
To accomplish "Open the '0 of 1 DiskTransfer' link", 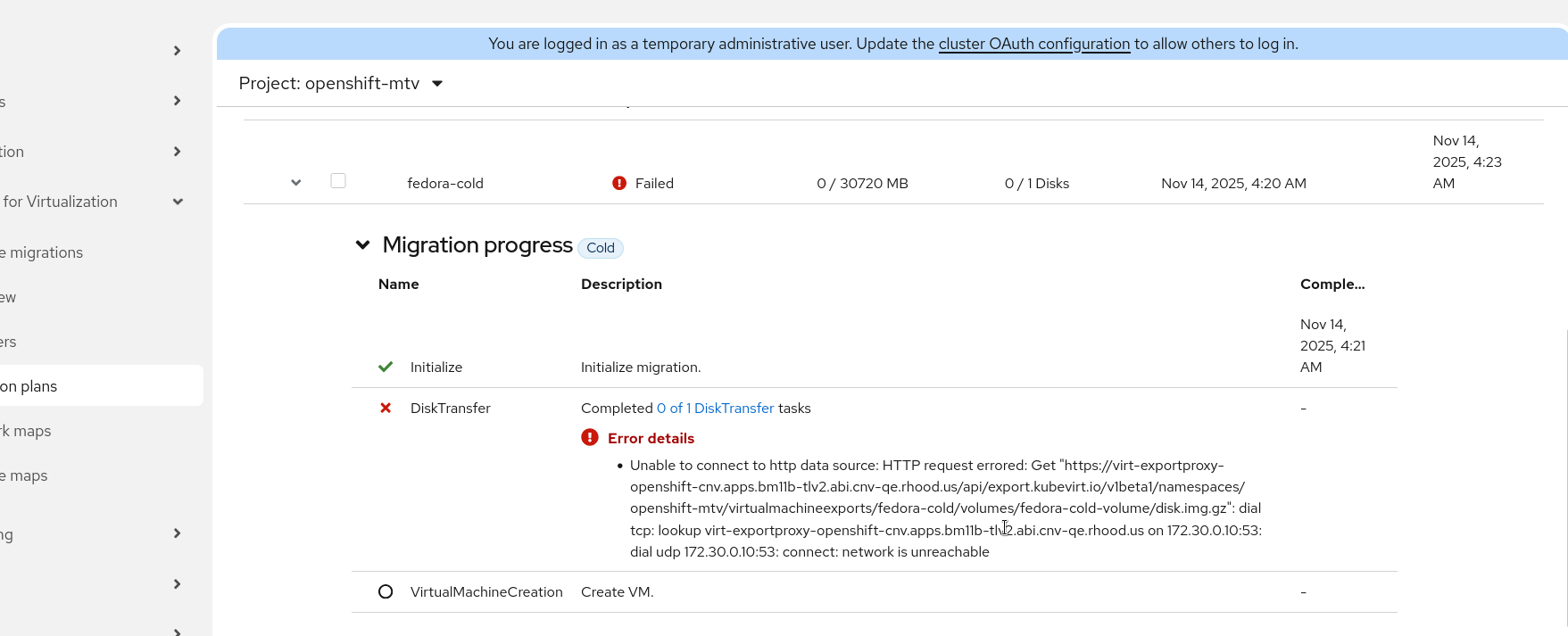I will point(715,408).
